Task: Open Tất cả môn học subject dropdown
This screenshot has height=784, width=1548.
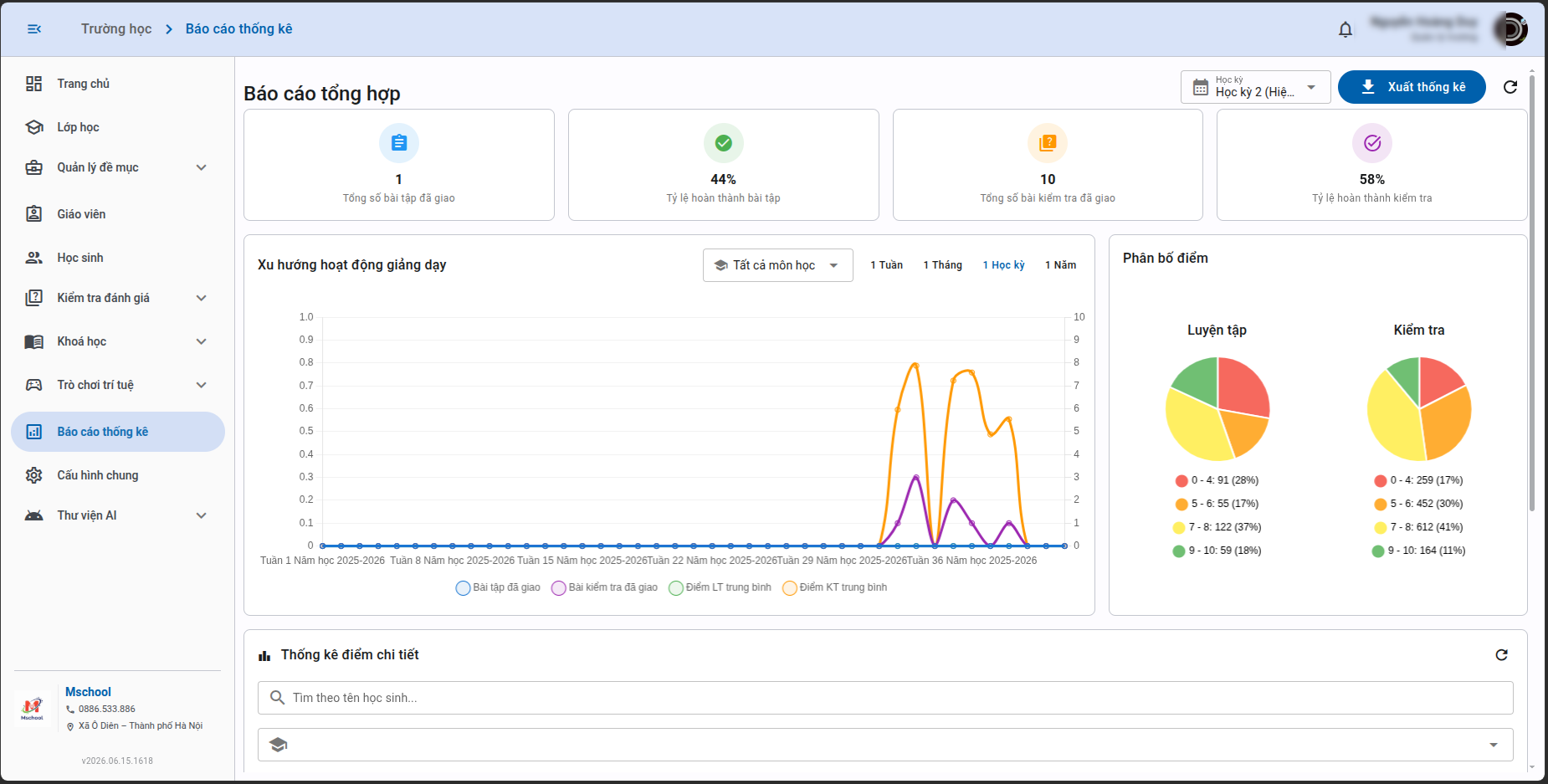Action: click(x=778, y=265)
